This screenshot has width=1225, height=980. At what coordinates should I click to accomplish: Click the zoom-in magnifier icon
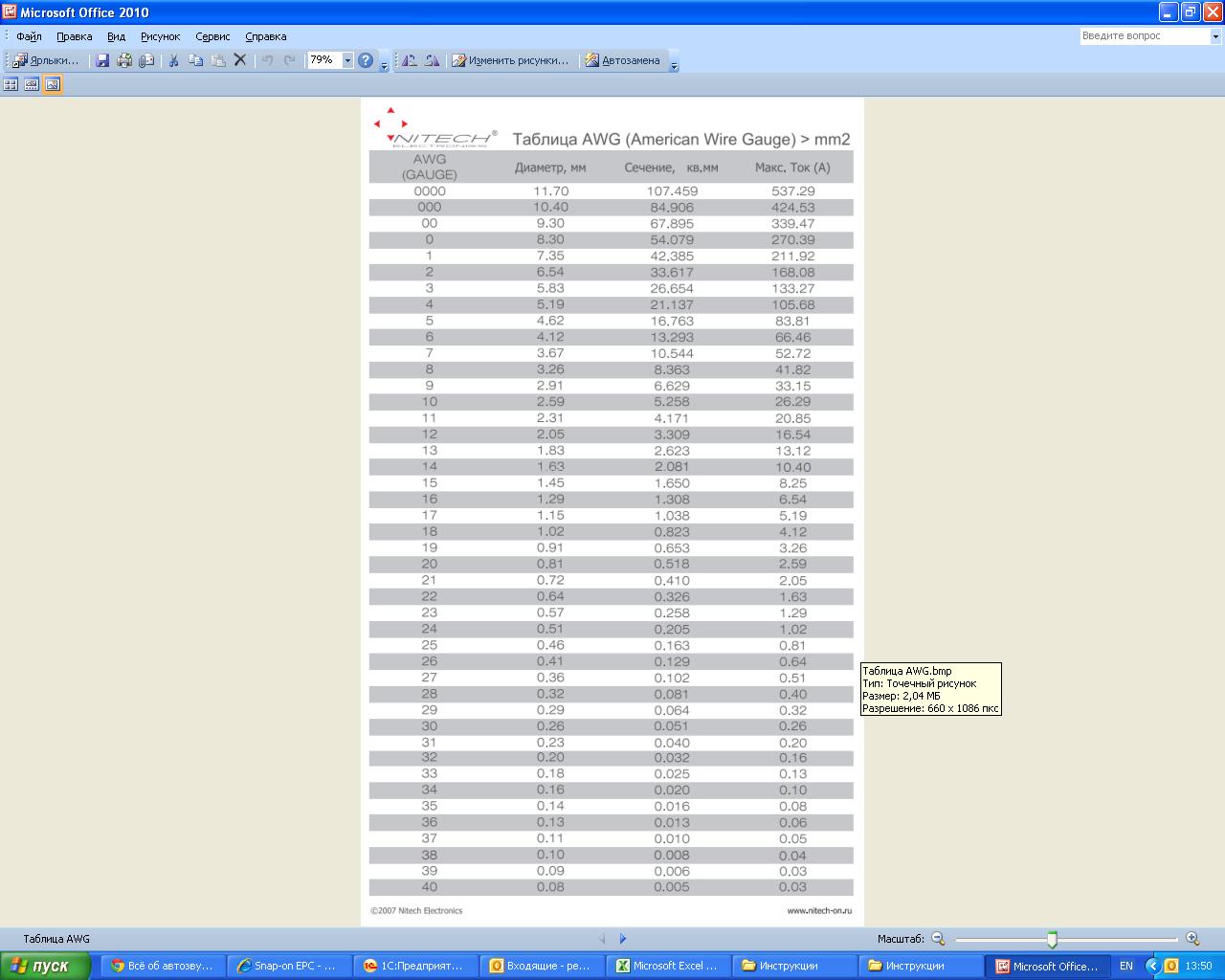click(1192, 939)
